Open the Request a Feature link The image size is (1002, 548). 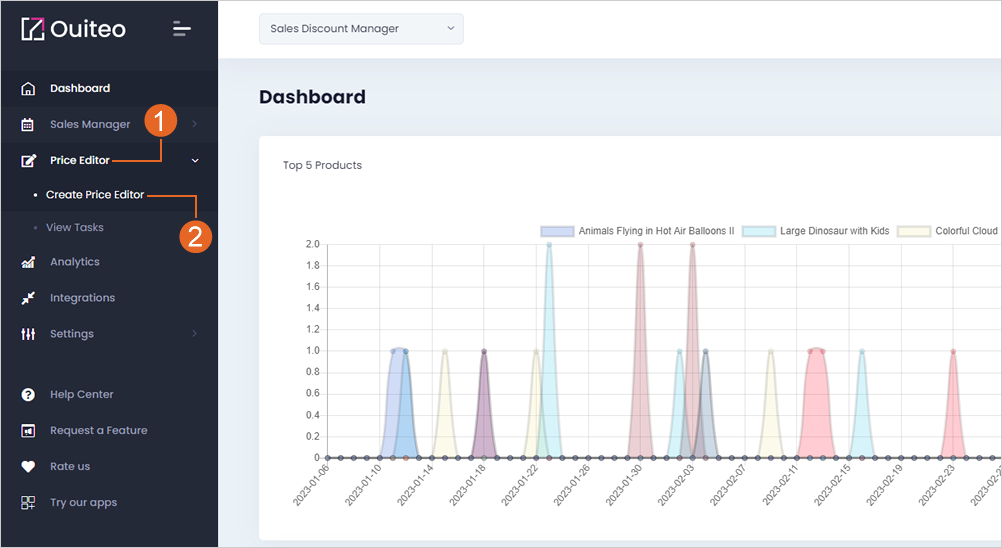click(98, 430)
